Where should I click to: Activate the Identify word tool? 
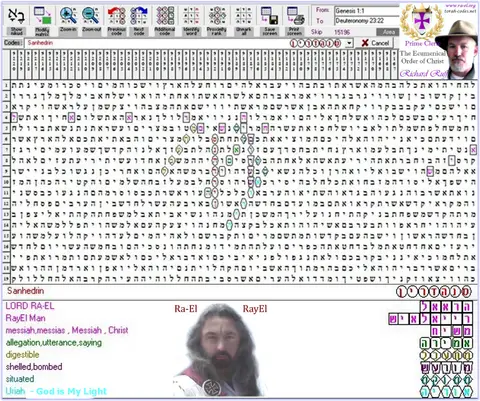[191, 21]
